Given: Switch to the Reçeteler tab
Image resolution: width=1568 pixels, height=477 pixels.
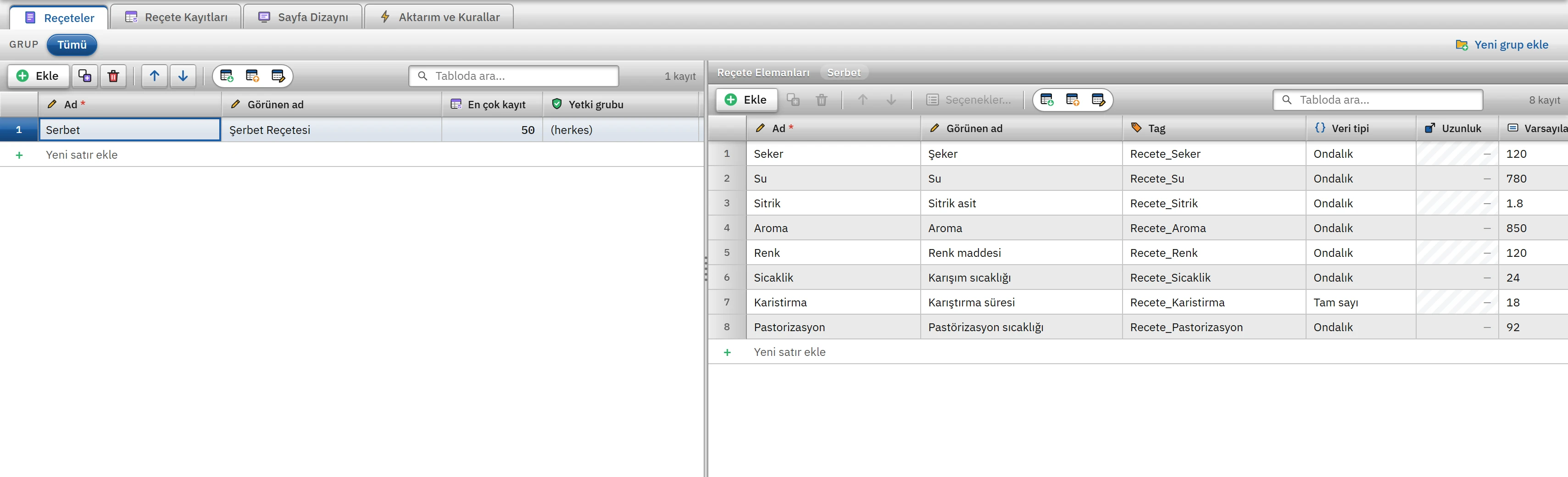Looking at the screenshot, I should pyautogui.click(x=59, y=17).
